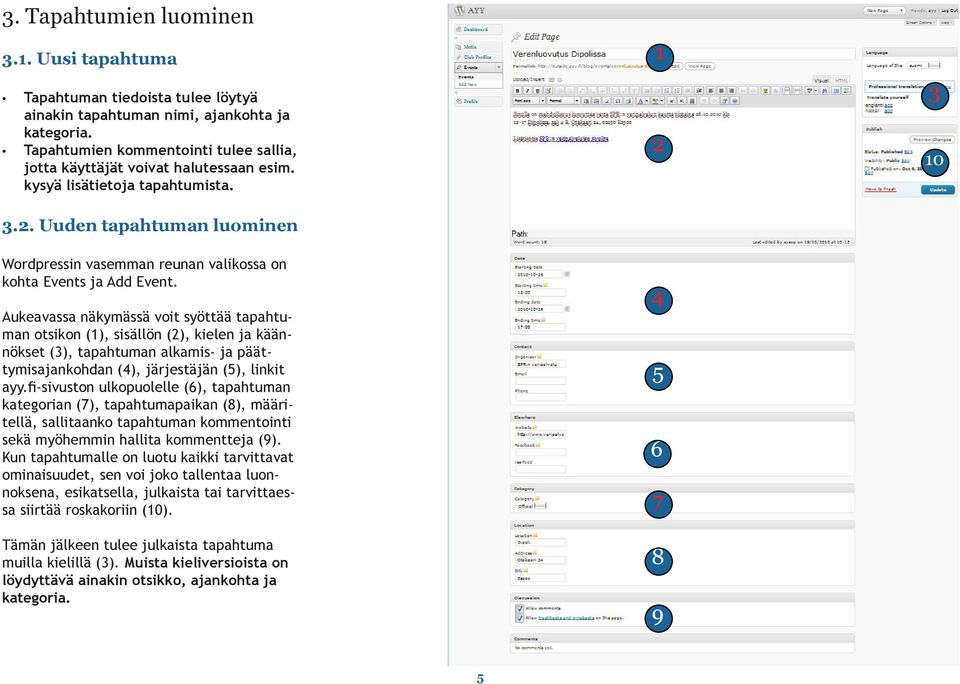Expand the Screen Options tab
The image size is (960, 684).
pos(920,23)
